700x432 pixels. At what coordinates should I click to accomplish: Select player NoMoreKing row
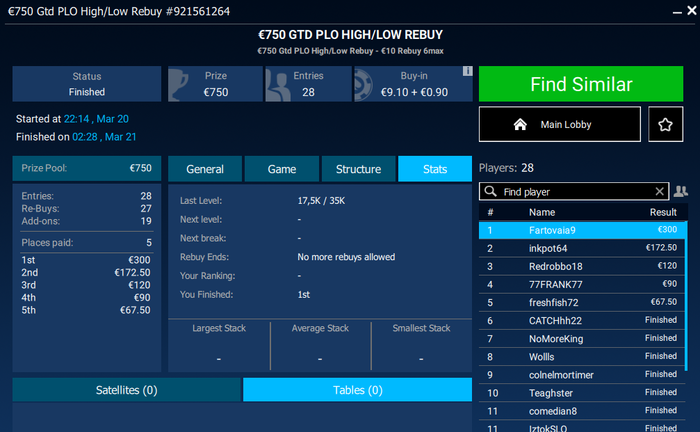pos(582,338)
